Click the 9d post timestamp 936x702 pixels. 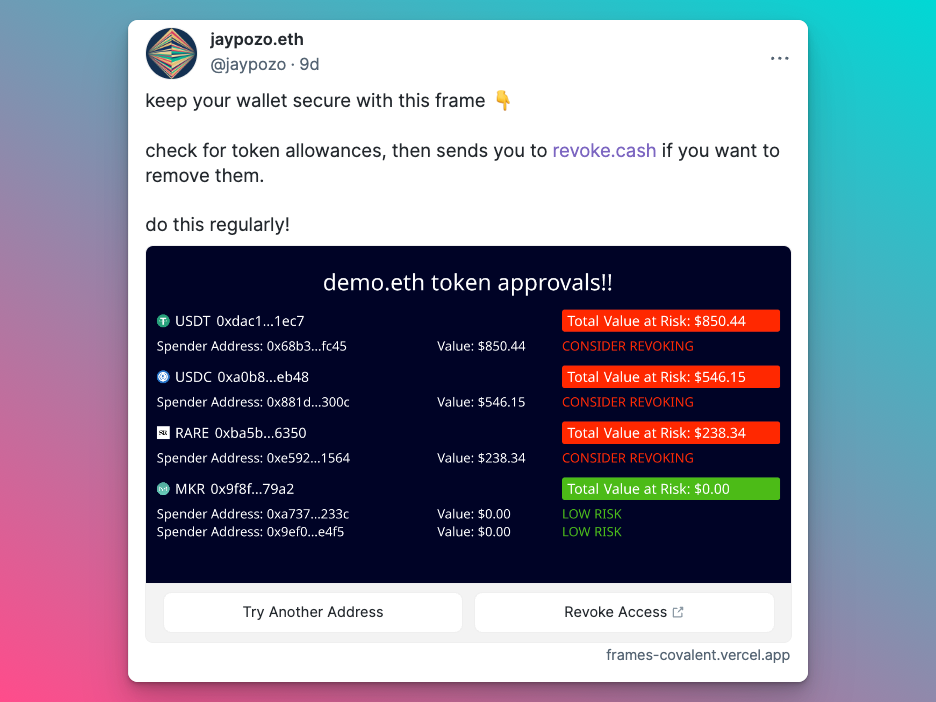point(309,64)
